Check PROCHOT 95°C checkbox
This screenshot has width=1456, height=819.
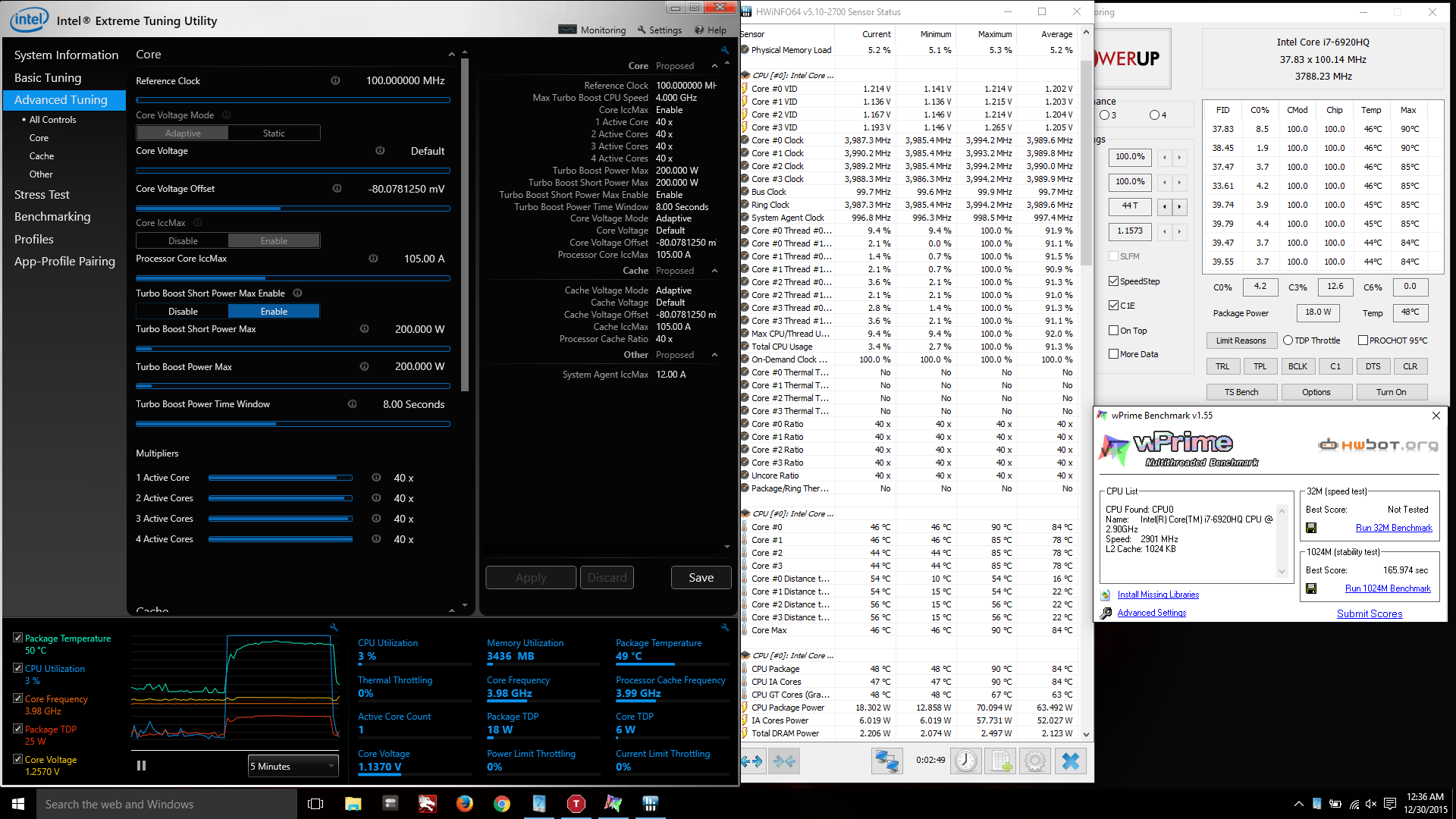pyautogui.click(x=1363, y=340)
